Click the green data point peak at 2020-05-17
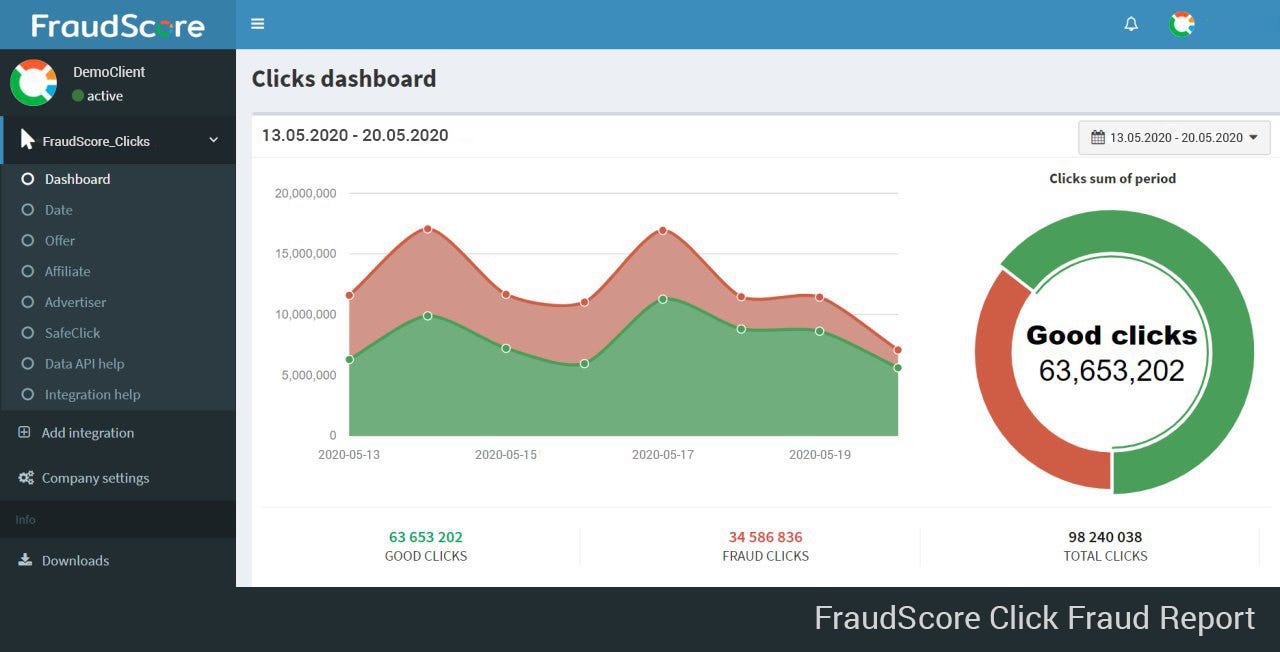Viewport: 1280px width, 652px height. [663, 299]
